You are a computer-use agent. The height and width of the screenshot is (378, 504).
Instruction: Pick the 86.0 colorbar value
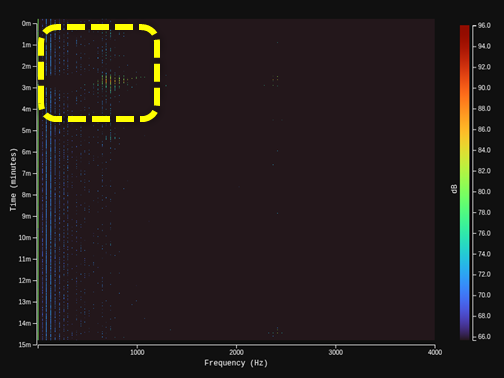[x=484, y=129]
